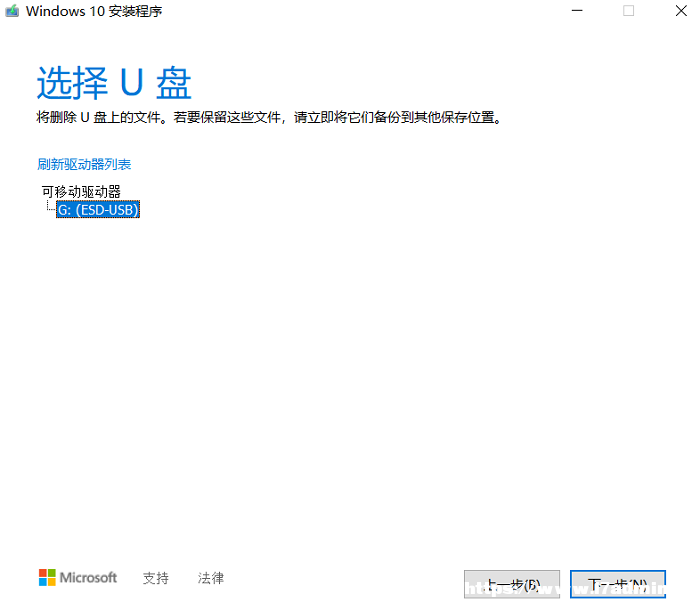Image resolution: width=700 pixels, height=602 pixels.
Task: Open the 法律 legal link
Action: pos(211,578)
